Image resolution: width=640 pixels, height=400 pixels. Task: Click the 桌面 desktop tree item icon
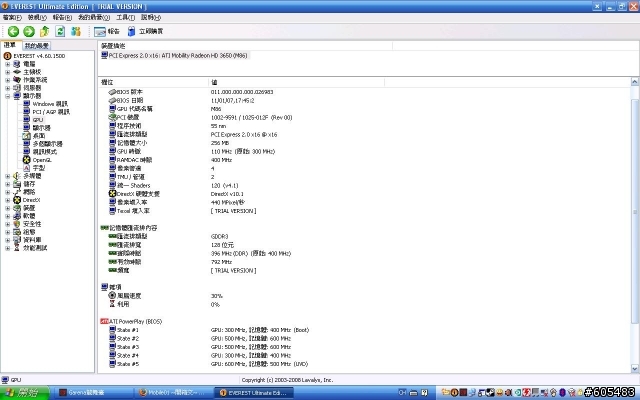click(x=27, y=136)
